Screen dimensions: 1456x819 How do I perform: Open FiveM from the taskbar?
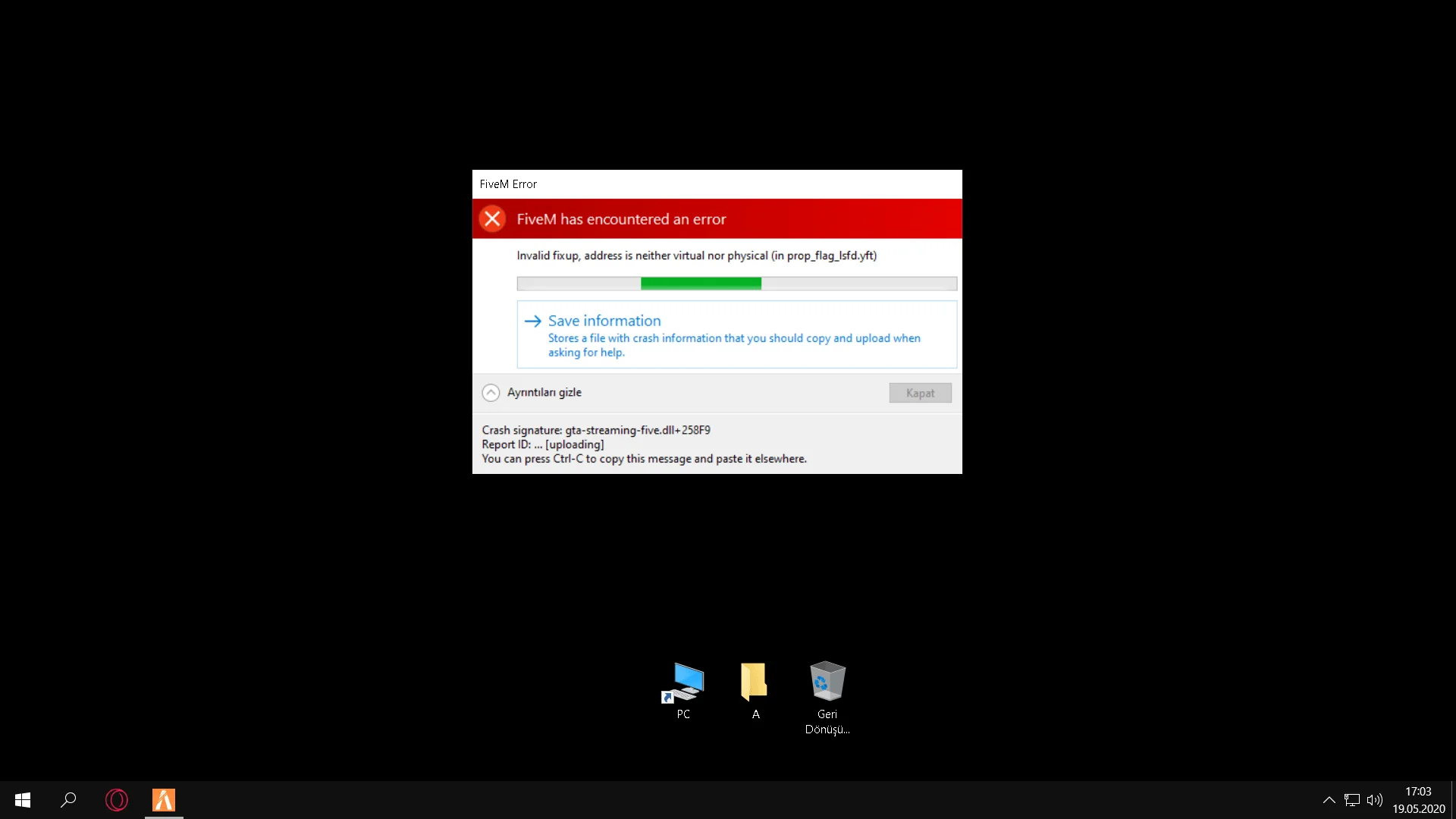[164, 800]
